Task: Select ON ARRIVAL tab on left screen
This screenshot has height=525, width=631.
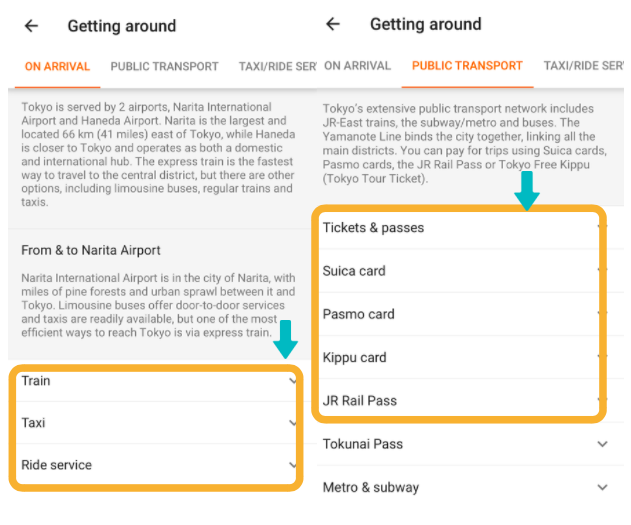Action: (x=57, y=66)
